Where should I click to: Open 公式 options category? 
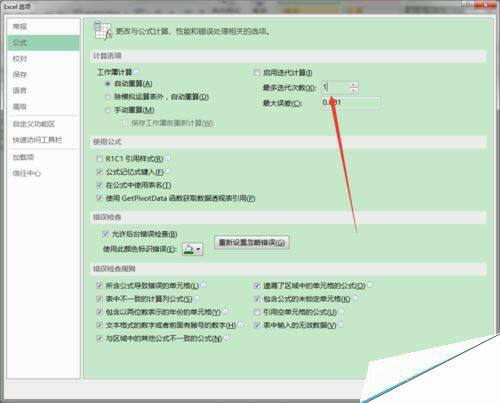click(44, 43)
